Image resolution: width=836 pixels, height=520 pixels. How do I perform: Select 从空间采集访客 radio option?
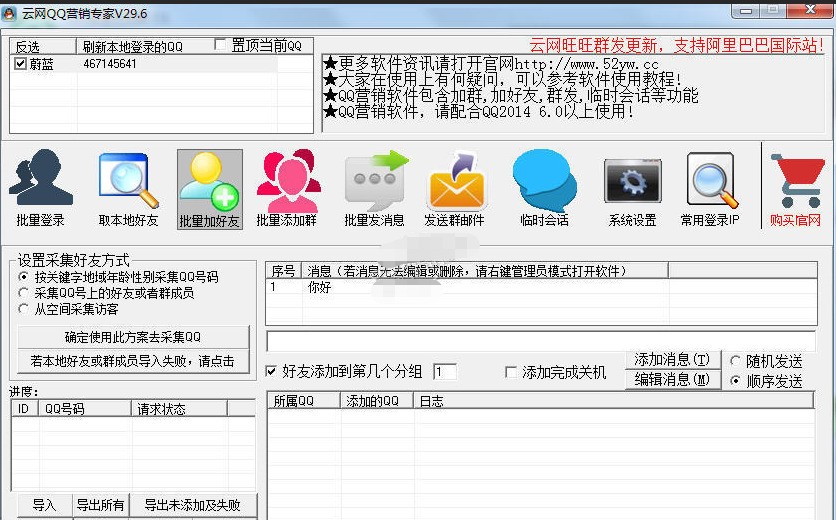tap(23, 309)
